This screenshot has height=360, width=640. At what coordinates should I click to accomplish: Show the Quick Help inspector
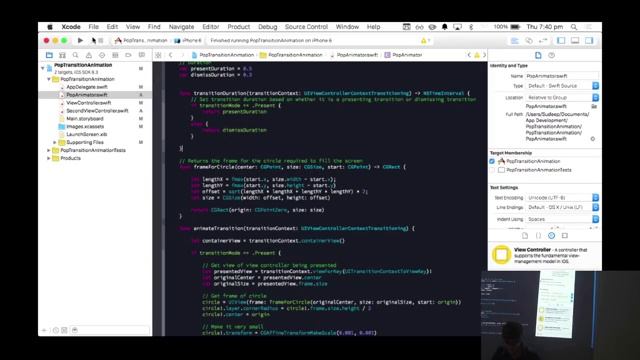click(x=551, y=55)
